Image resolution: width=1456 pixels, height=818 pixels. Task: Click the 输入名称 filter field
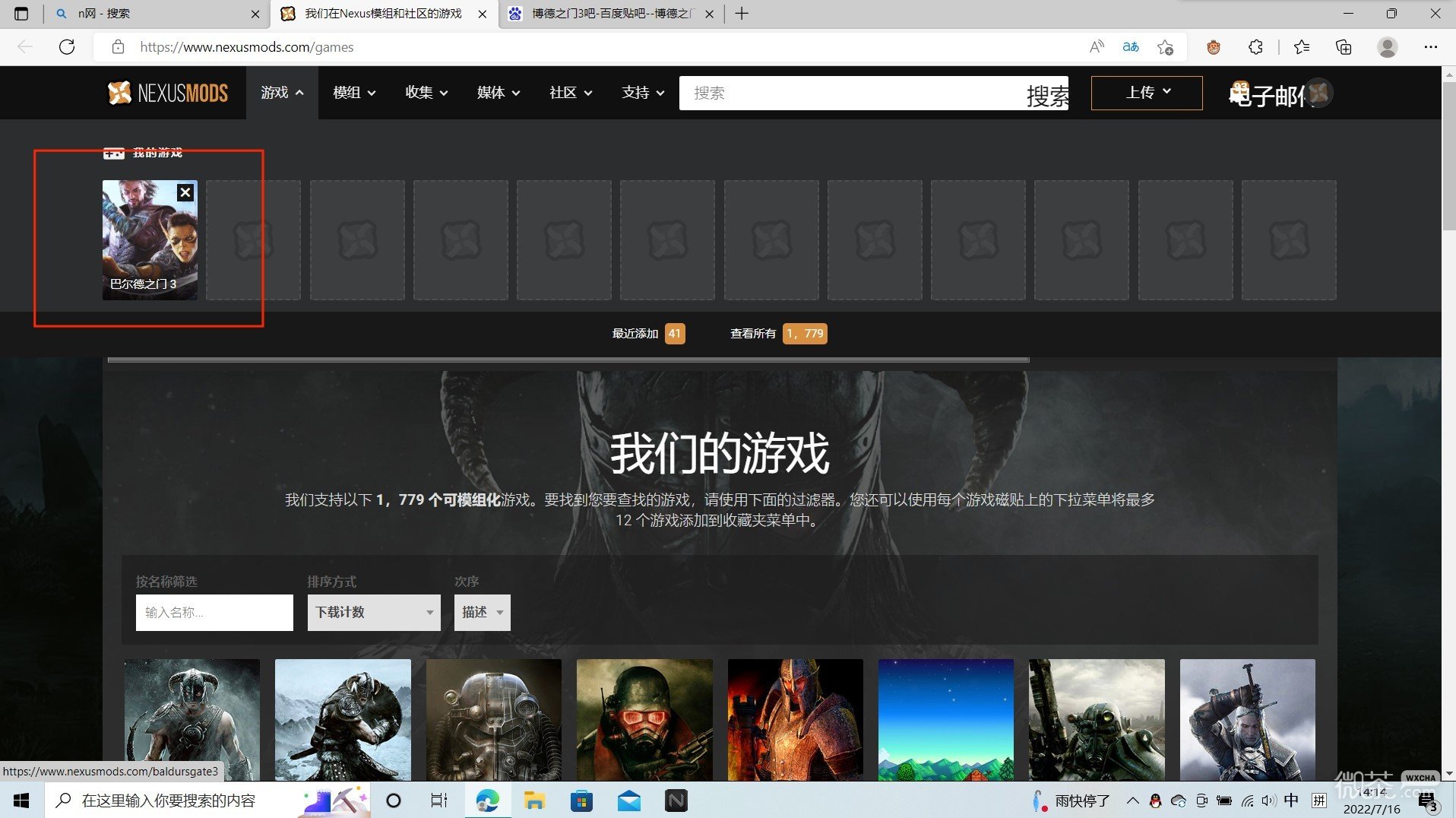(x=214, y=613)
